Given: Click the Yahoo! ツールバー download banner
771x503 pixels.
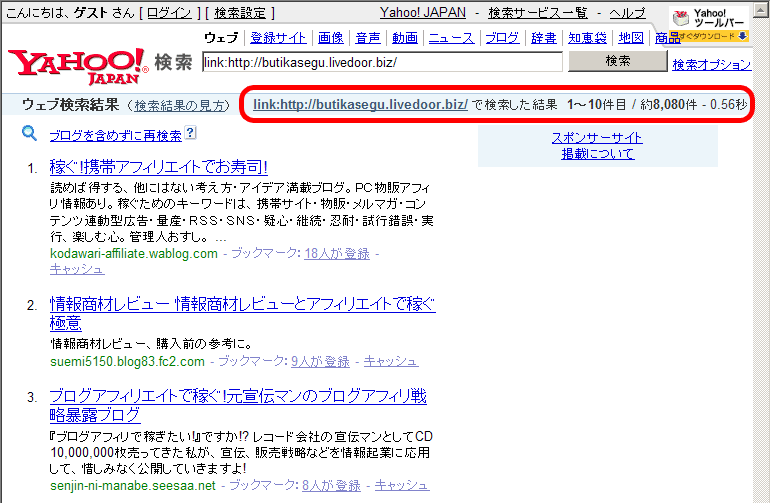Looking at the screenshot, I should coord(710,24).
